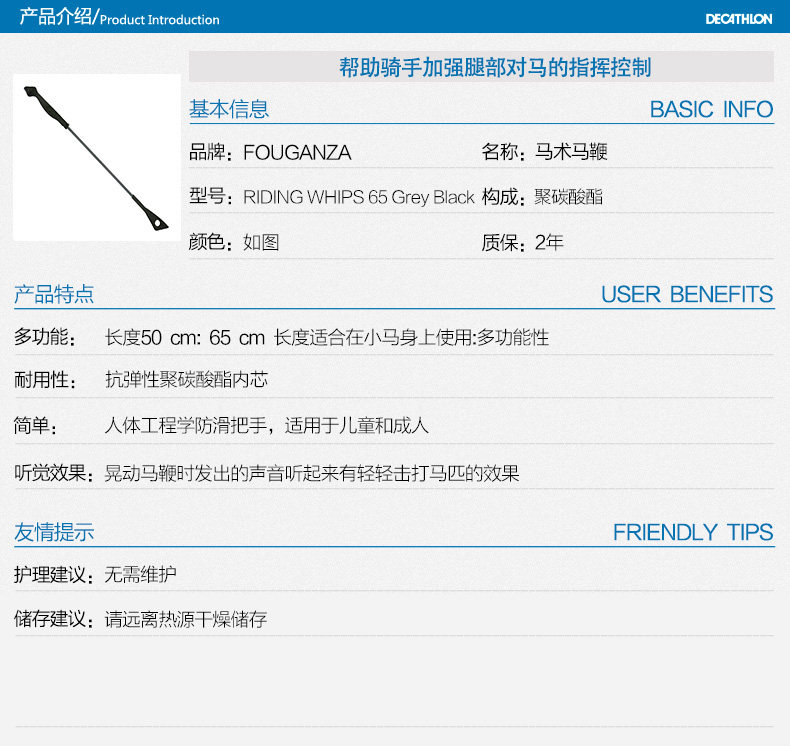Click the storage advice 请远离热源干燥储存
Viewport: 790px width, 748px height.
(186, 619)
